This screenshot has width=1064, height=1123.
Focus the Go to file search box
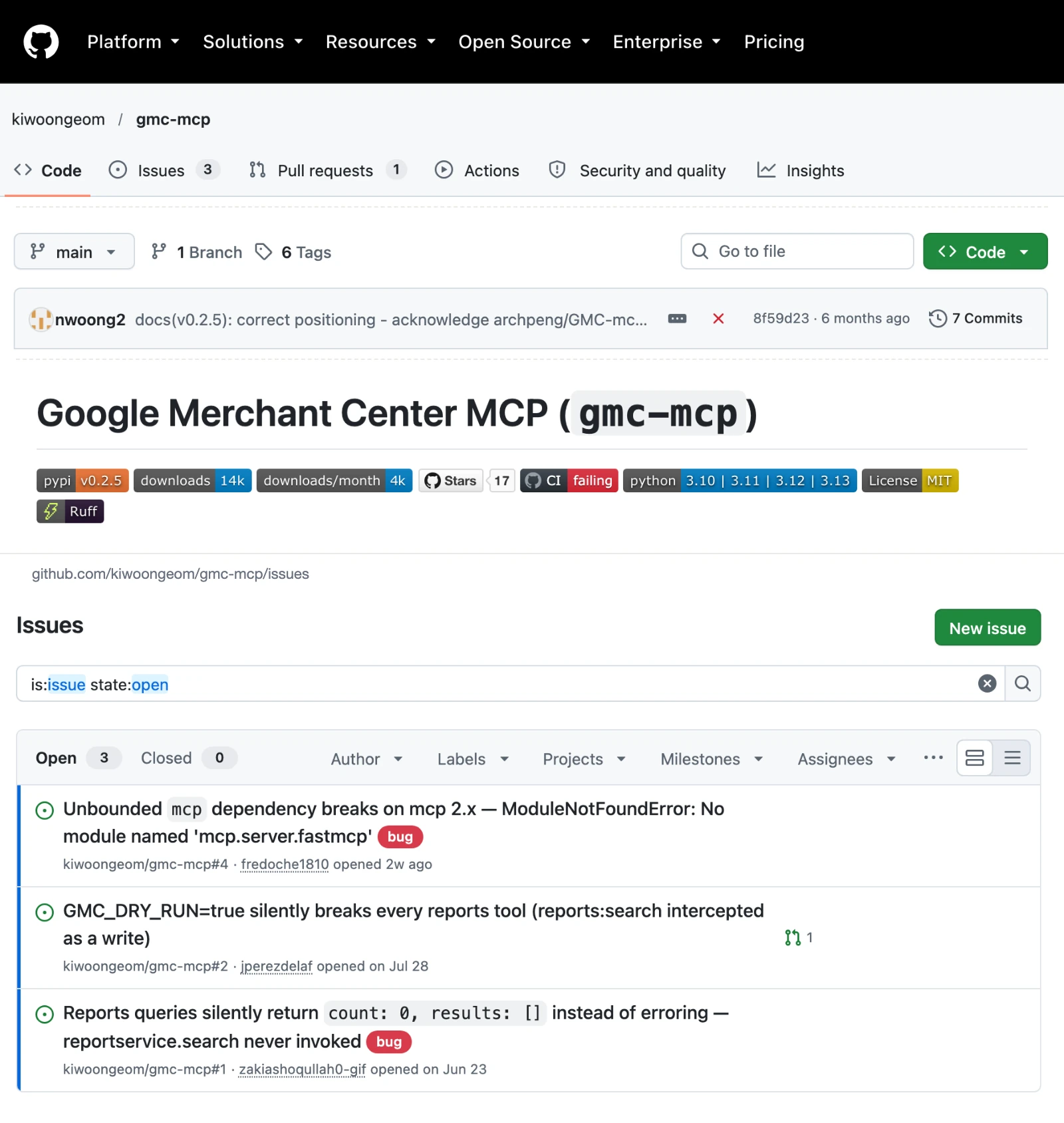(x=797, y=251)
